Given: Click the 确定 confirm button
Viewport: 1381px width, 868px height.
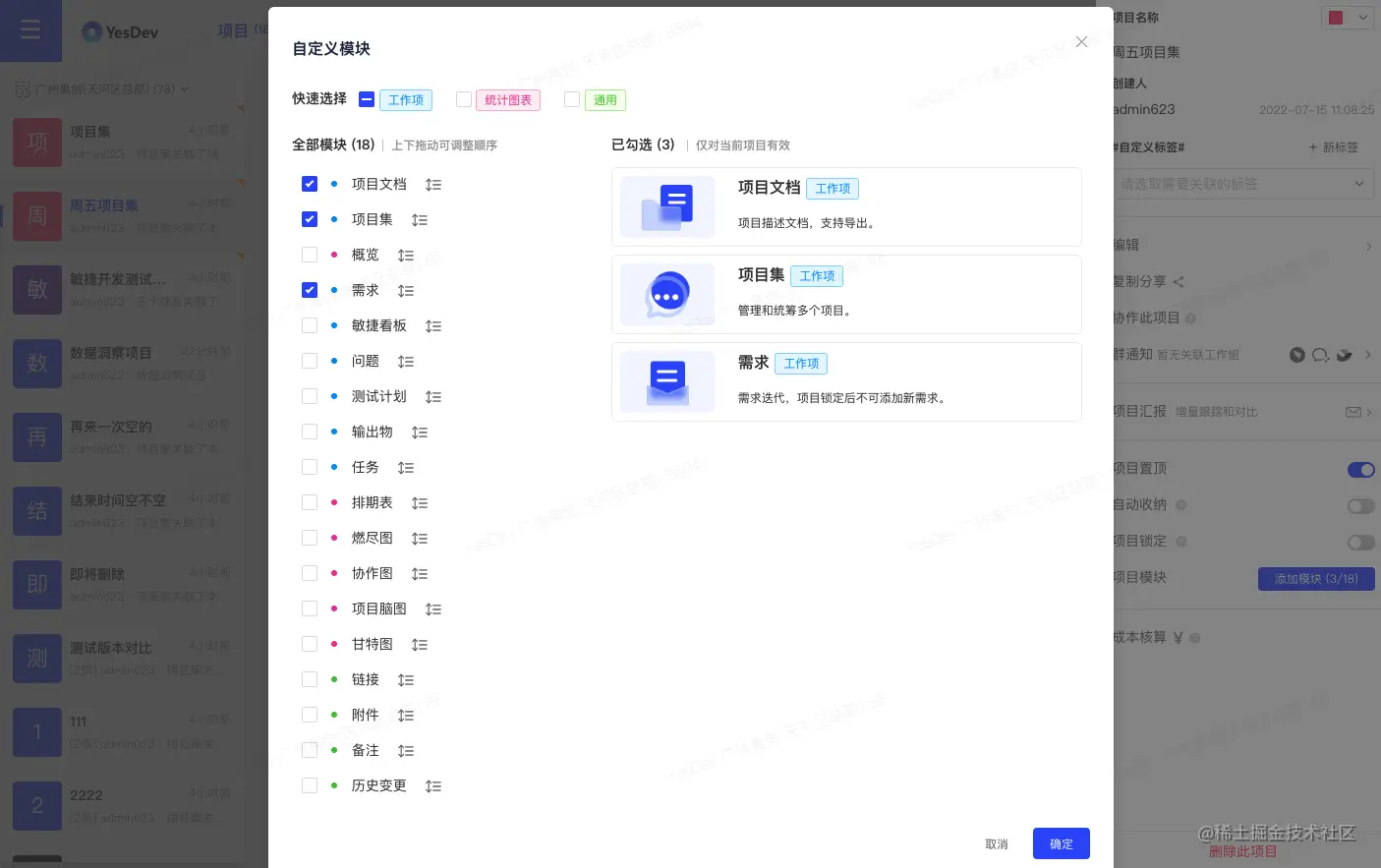Looking at the screenshot, I should pos(1061,843).
